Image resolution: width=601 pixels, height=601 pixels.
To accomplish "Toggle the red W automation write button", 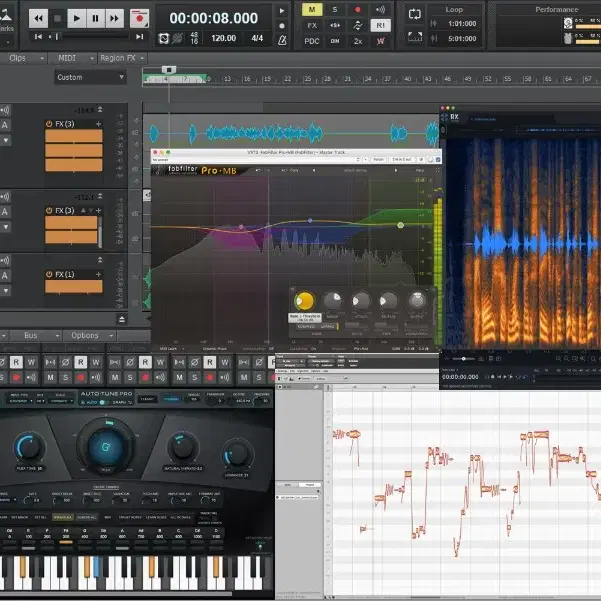I will click(x=380, y=41).
